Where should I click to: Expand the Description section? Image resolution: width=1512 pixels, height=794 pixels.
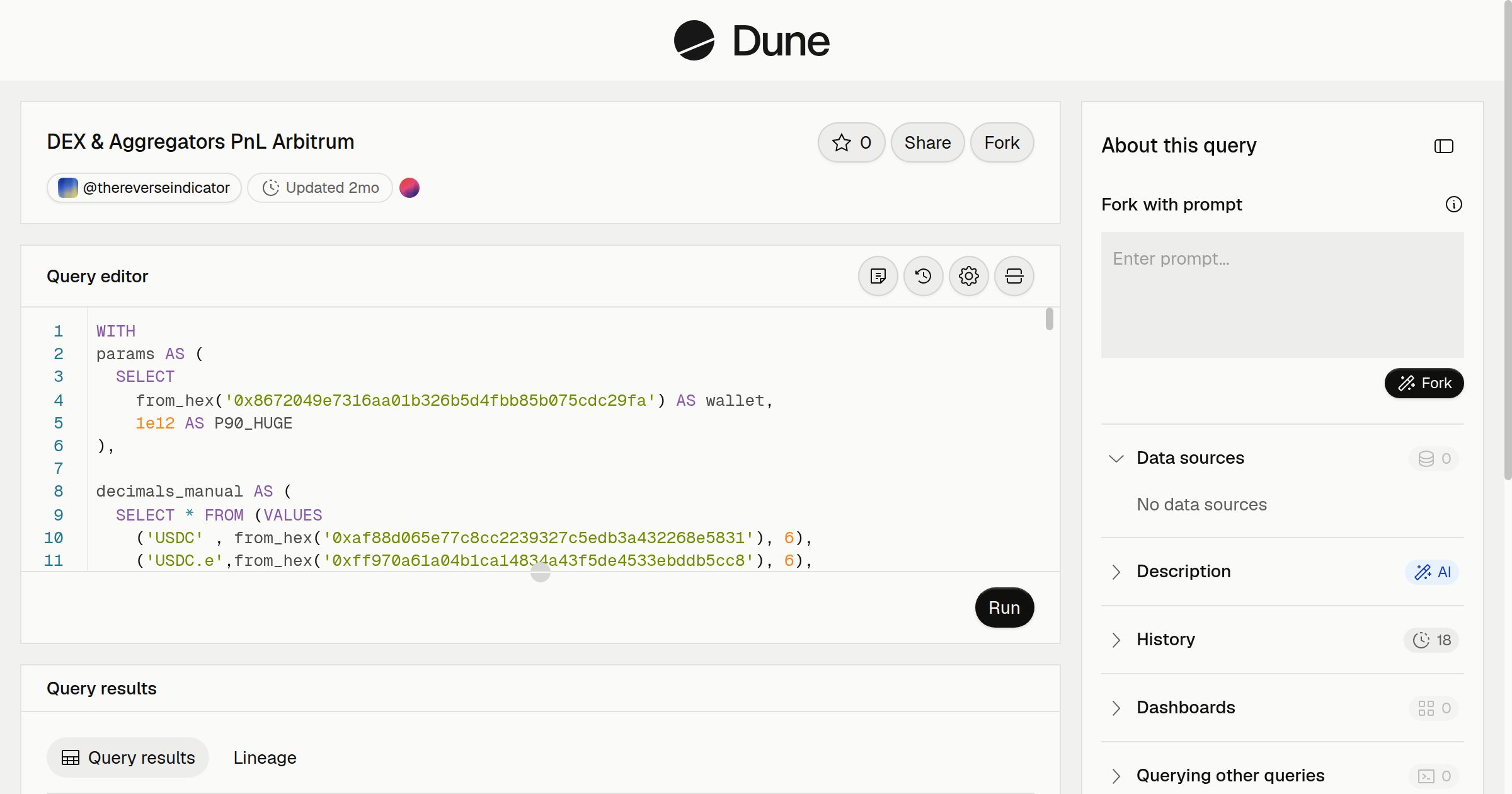1116,572
